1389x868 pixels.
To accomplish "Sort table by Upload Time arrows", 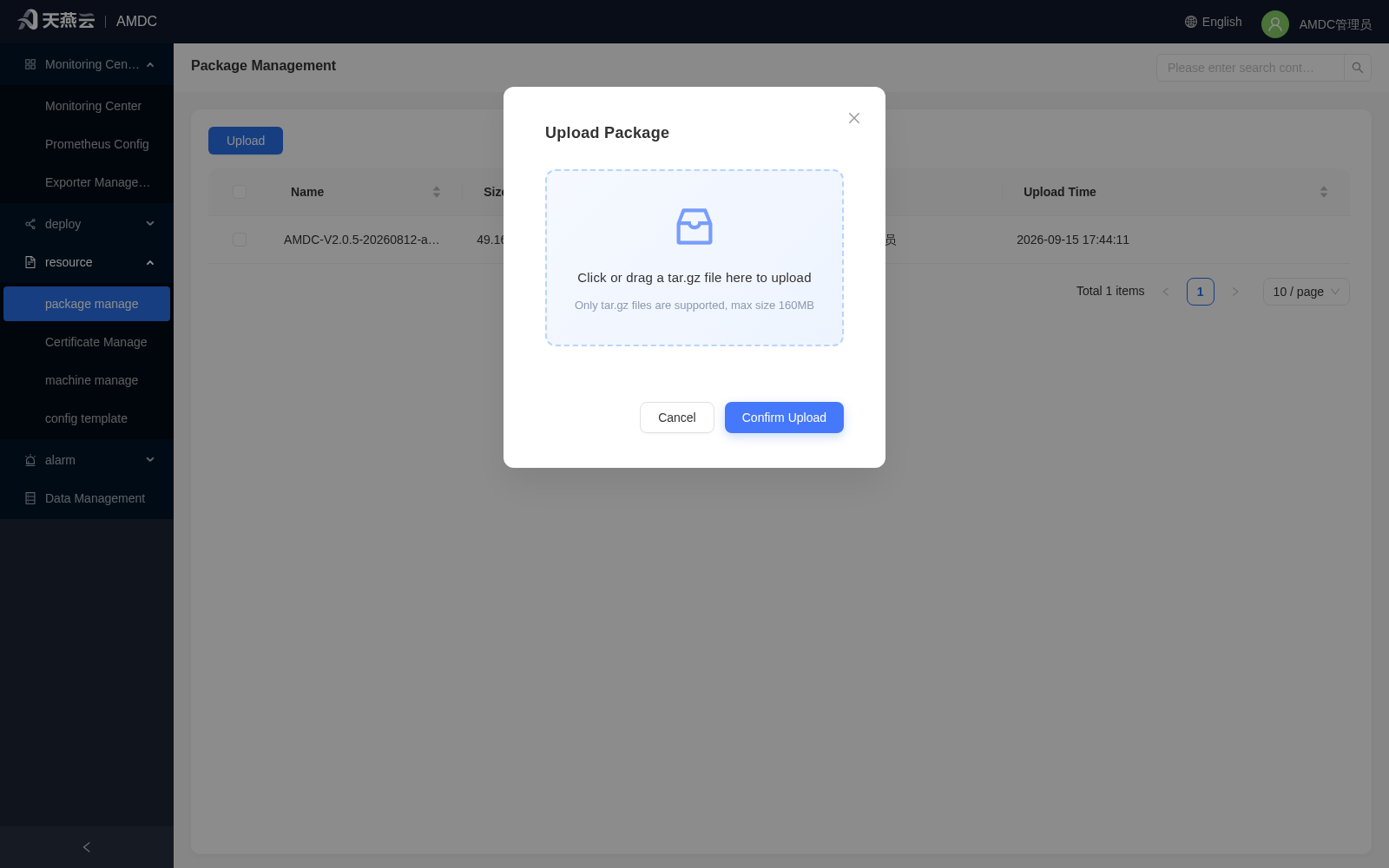I will click(1324, 192).
